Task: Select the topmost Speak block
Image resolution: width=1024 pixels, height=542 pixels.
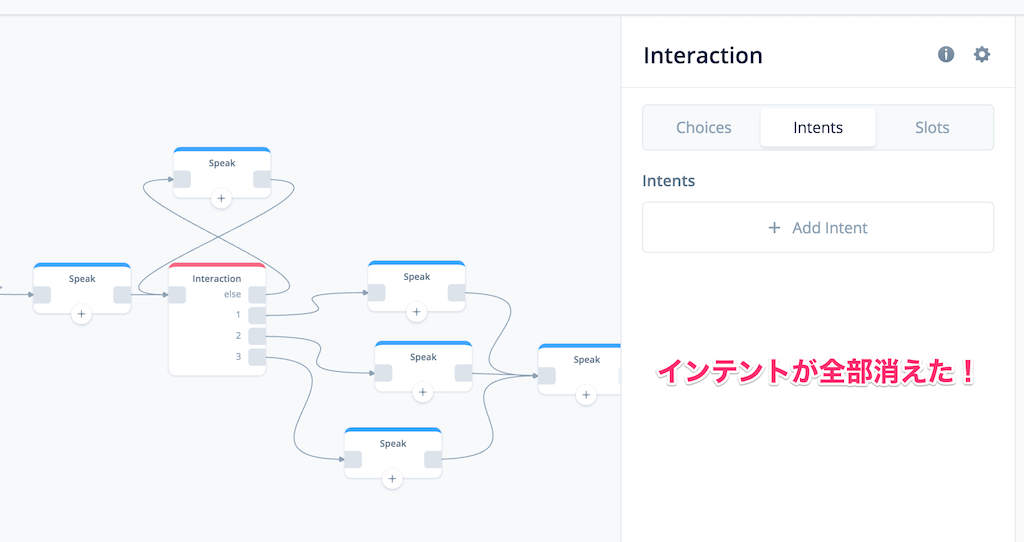Action: (222, 163)
